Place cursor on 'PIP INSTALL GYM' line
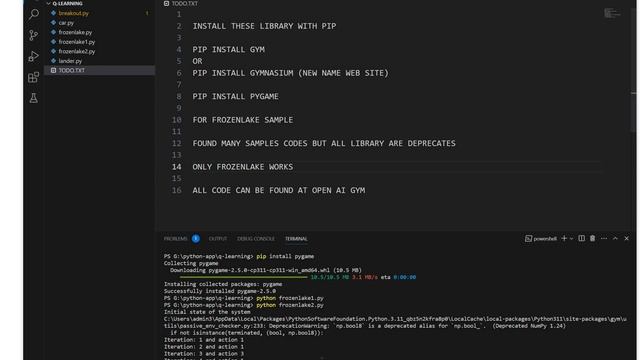The width and height of the screenshot is (640, 360). pos(229,50)
